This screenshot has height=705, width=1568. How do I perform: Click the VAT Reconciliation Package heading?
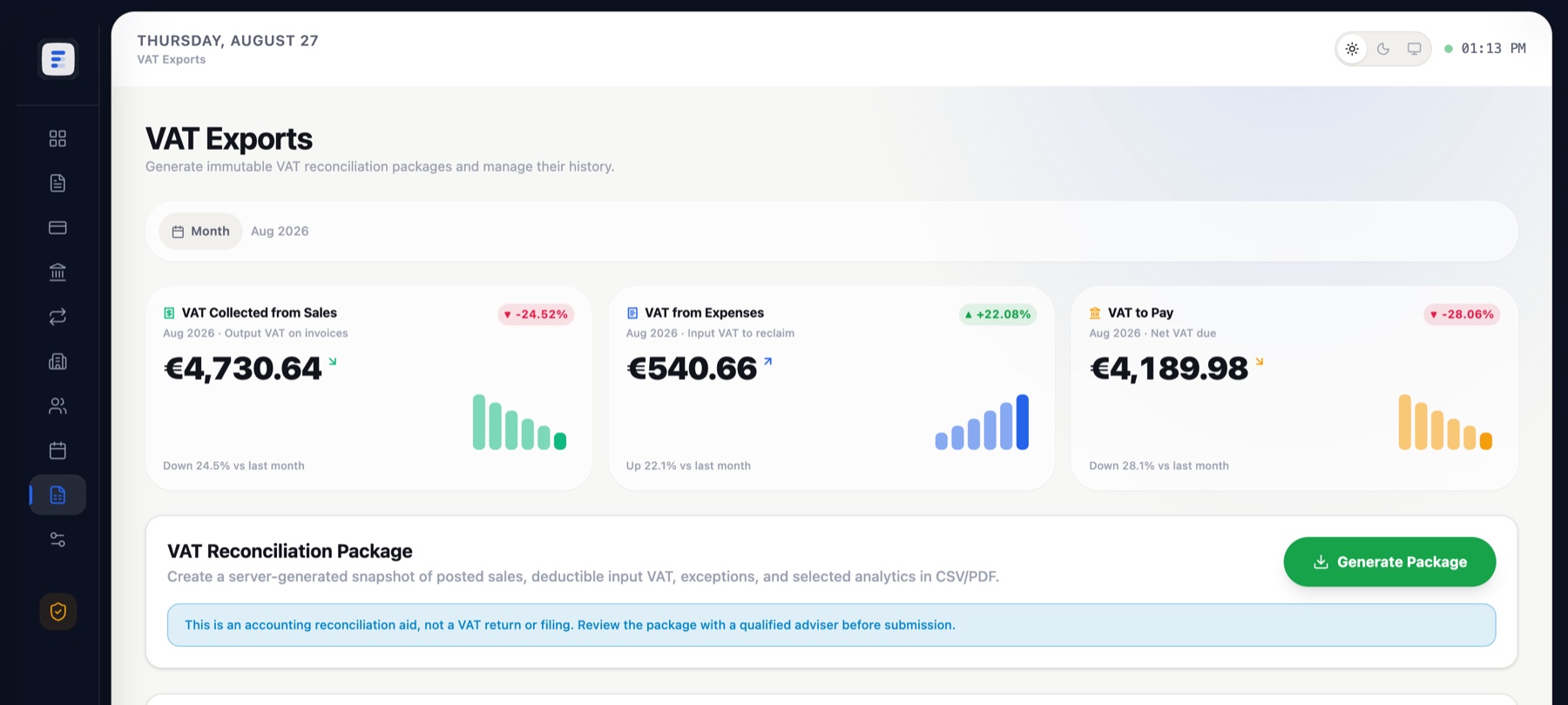[289, 552]
